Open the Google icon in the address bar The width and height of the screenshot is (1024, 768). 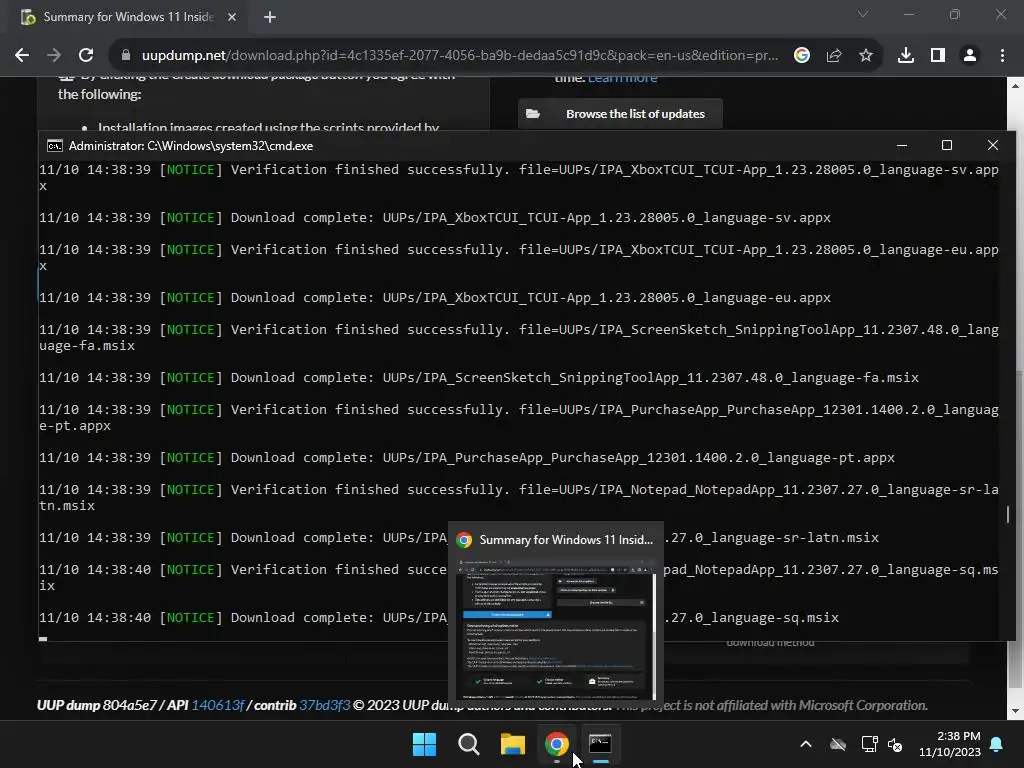[x=801, y=56]
